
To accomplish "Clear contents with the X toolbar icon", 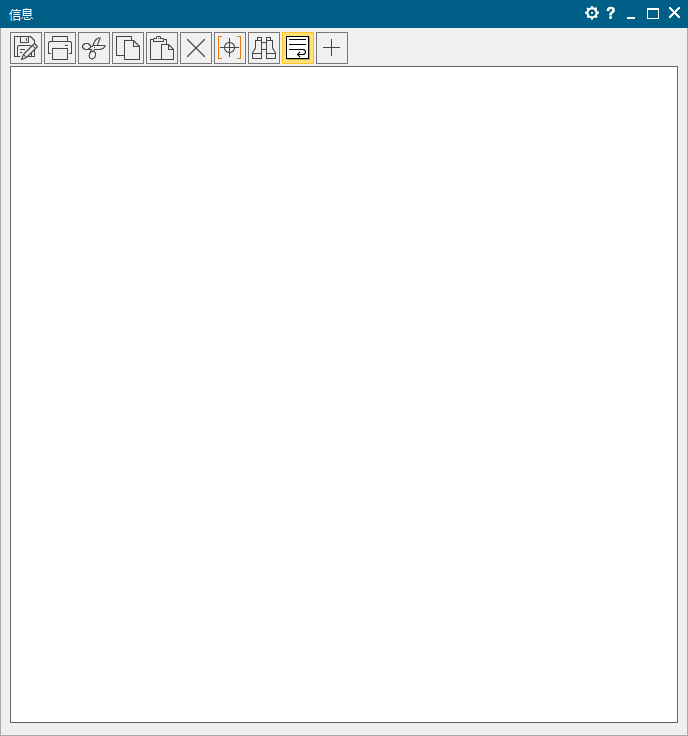I will (196, 48).
